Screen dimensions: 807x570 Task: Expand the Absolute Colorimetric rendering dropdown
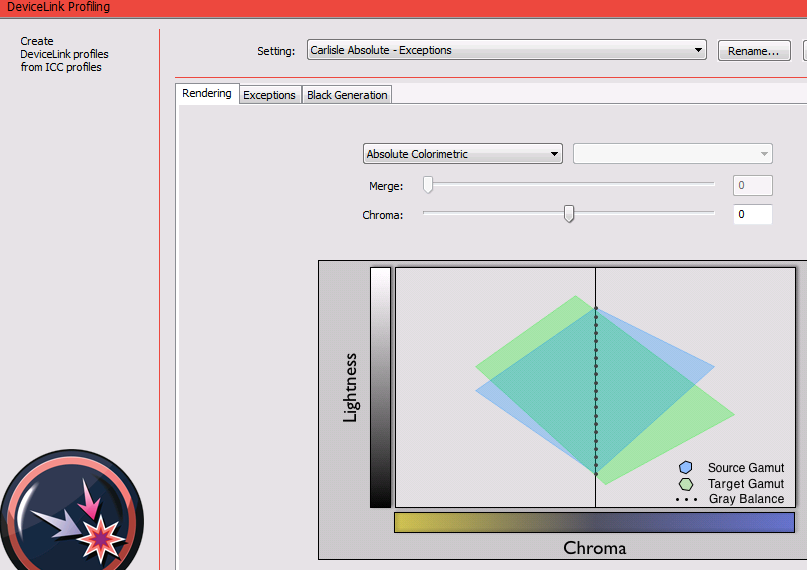[x=462, y=154]
